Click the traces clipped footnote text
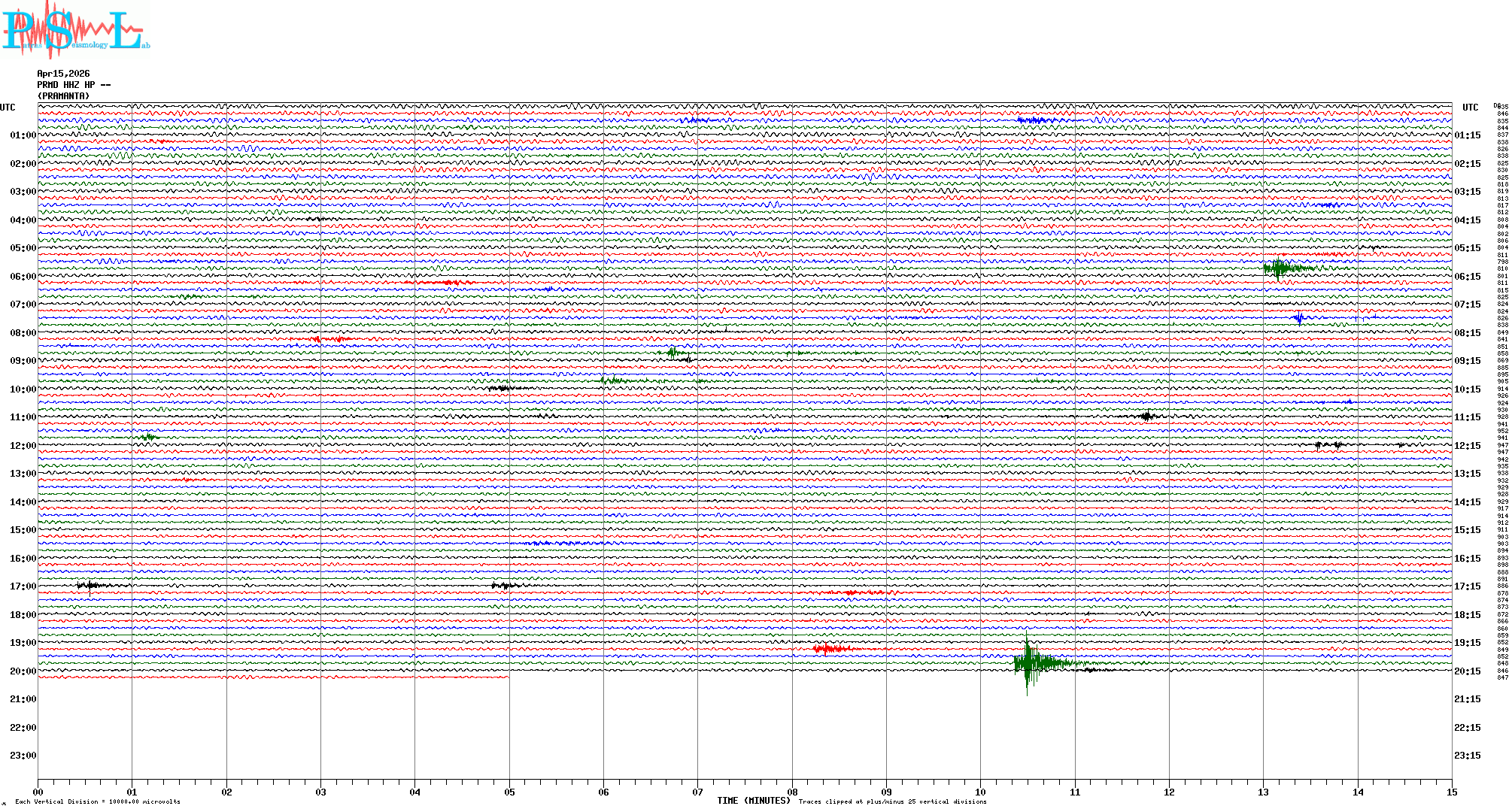1512x812 pixels. (x=892, y=801)
